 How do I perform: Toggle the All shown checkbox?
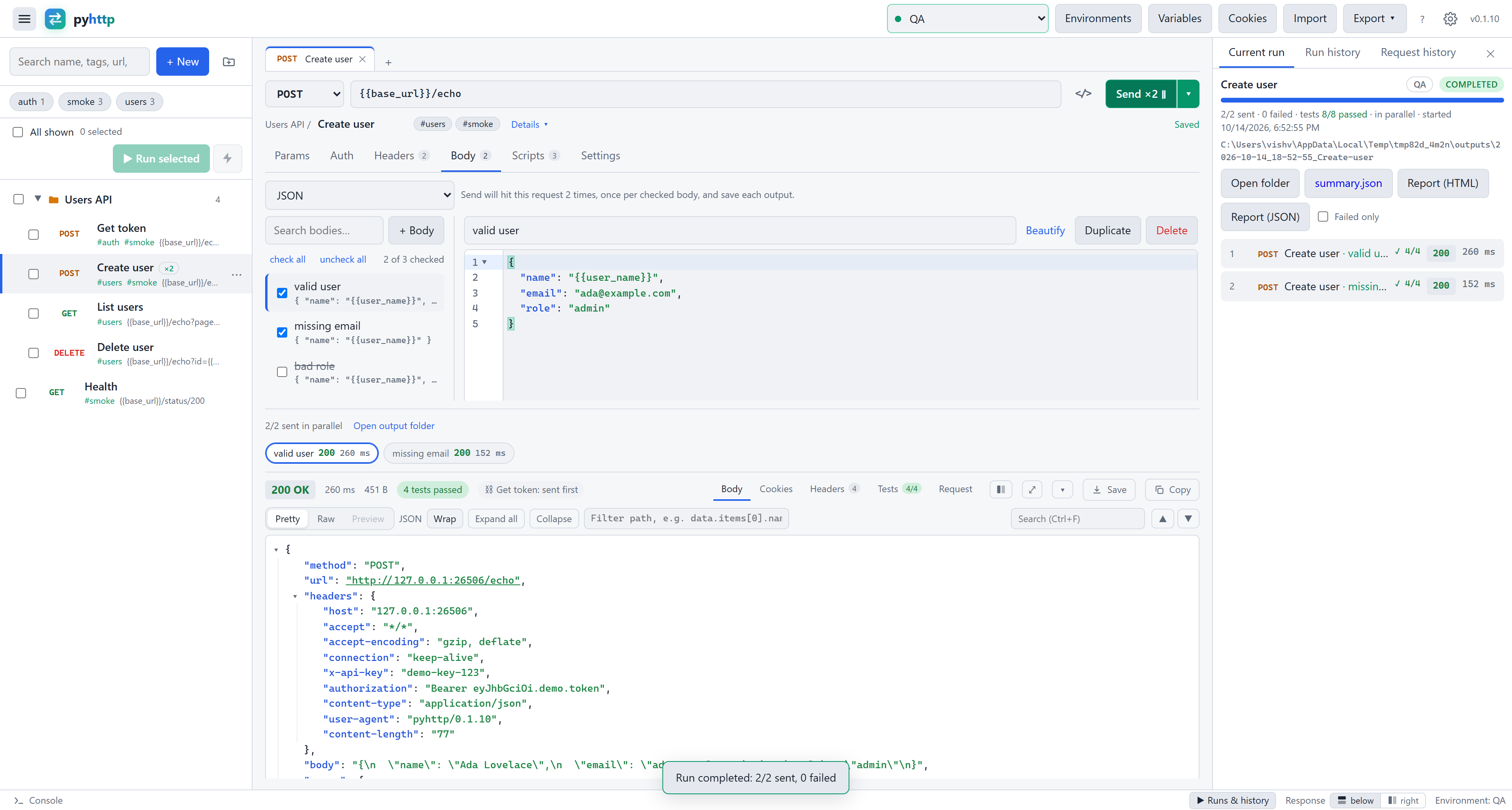18,132
